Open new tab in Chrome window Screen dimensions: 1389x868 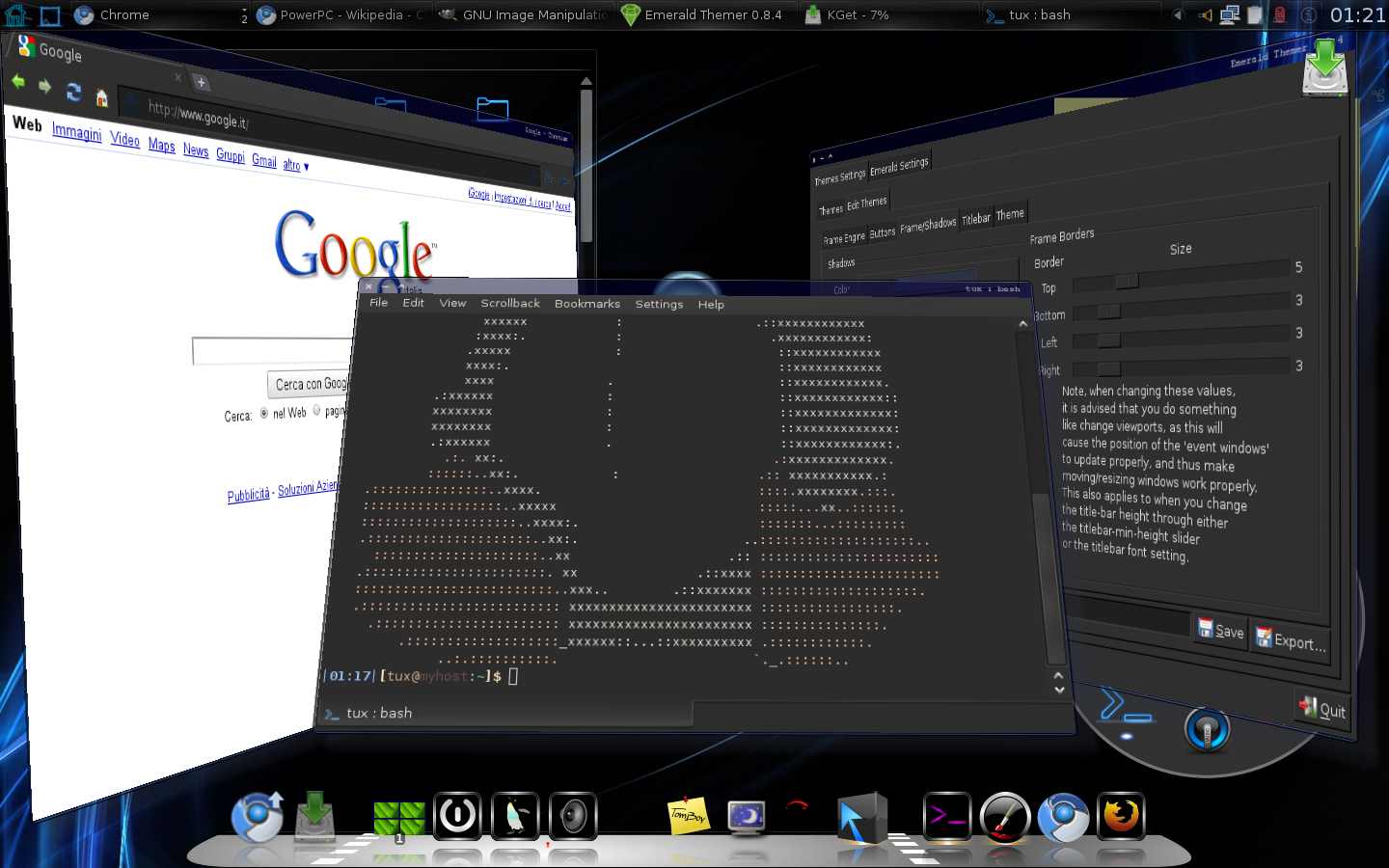pos(201,82)
